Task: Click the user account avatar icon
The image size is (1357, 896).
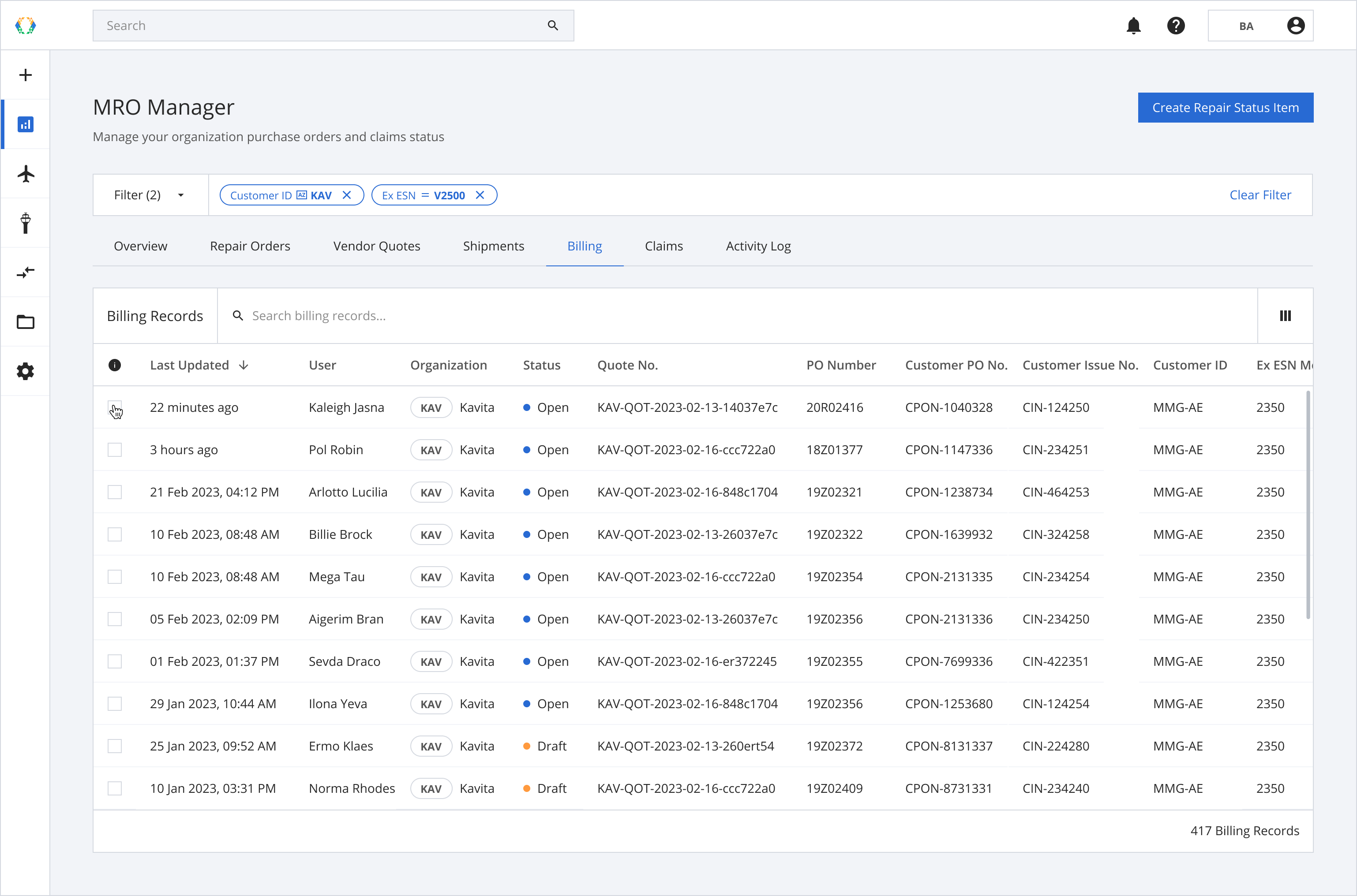Action: (1296, 26)
